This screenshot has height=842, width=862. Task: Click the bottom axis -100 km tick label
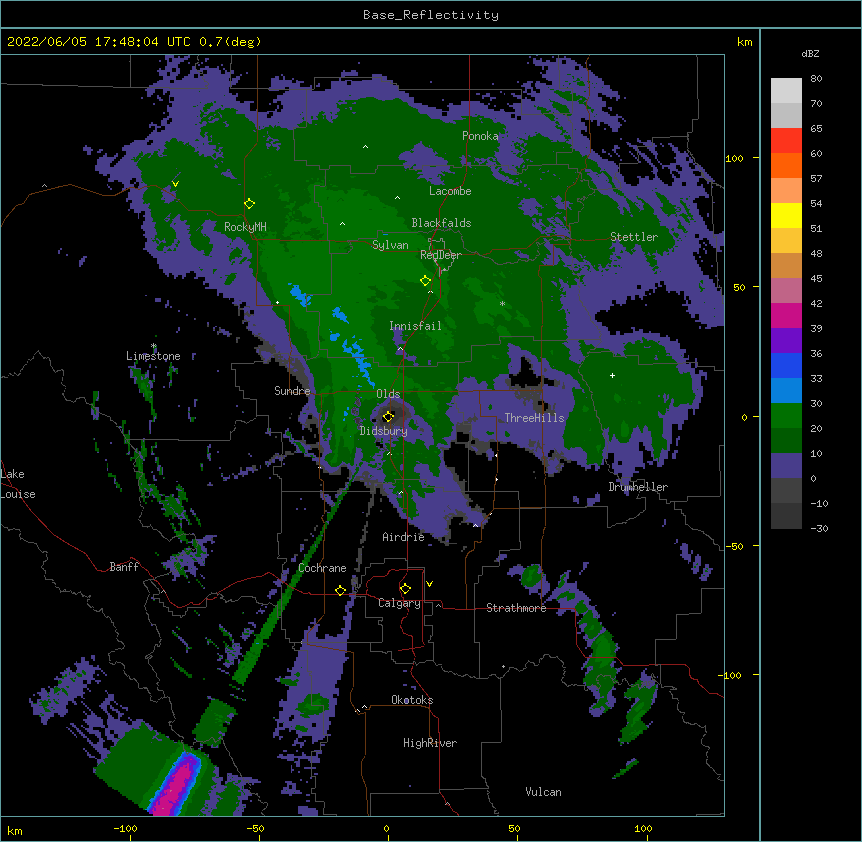tap(125, 828)
